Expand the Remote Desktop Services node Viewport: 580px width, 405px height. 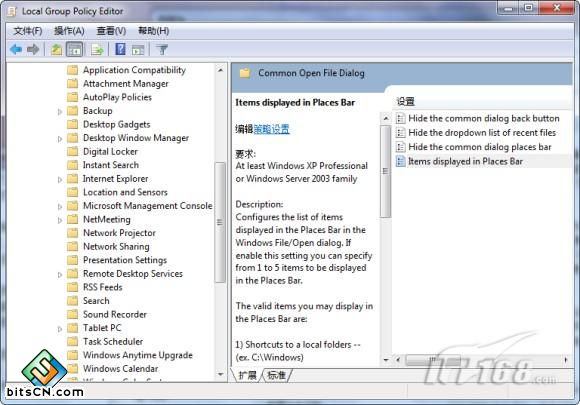tap(60, 274)
